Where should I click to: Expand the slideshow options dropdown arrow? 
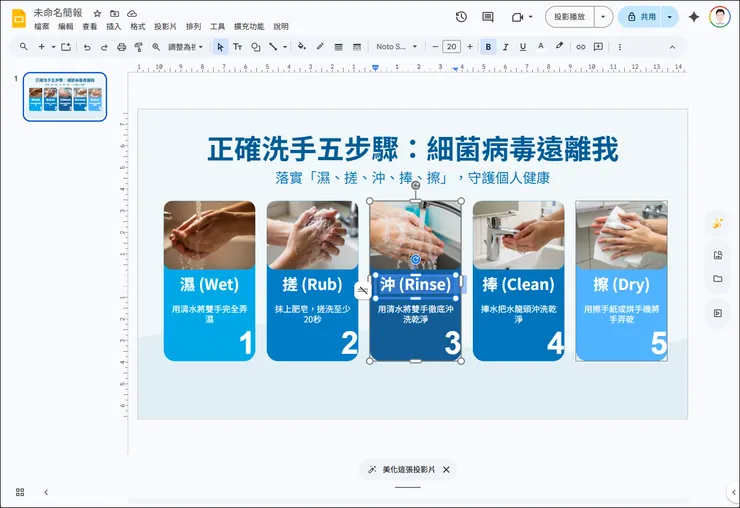click(x=603, y=17)
